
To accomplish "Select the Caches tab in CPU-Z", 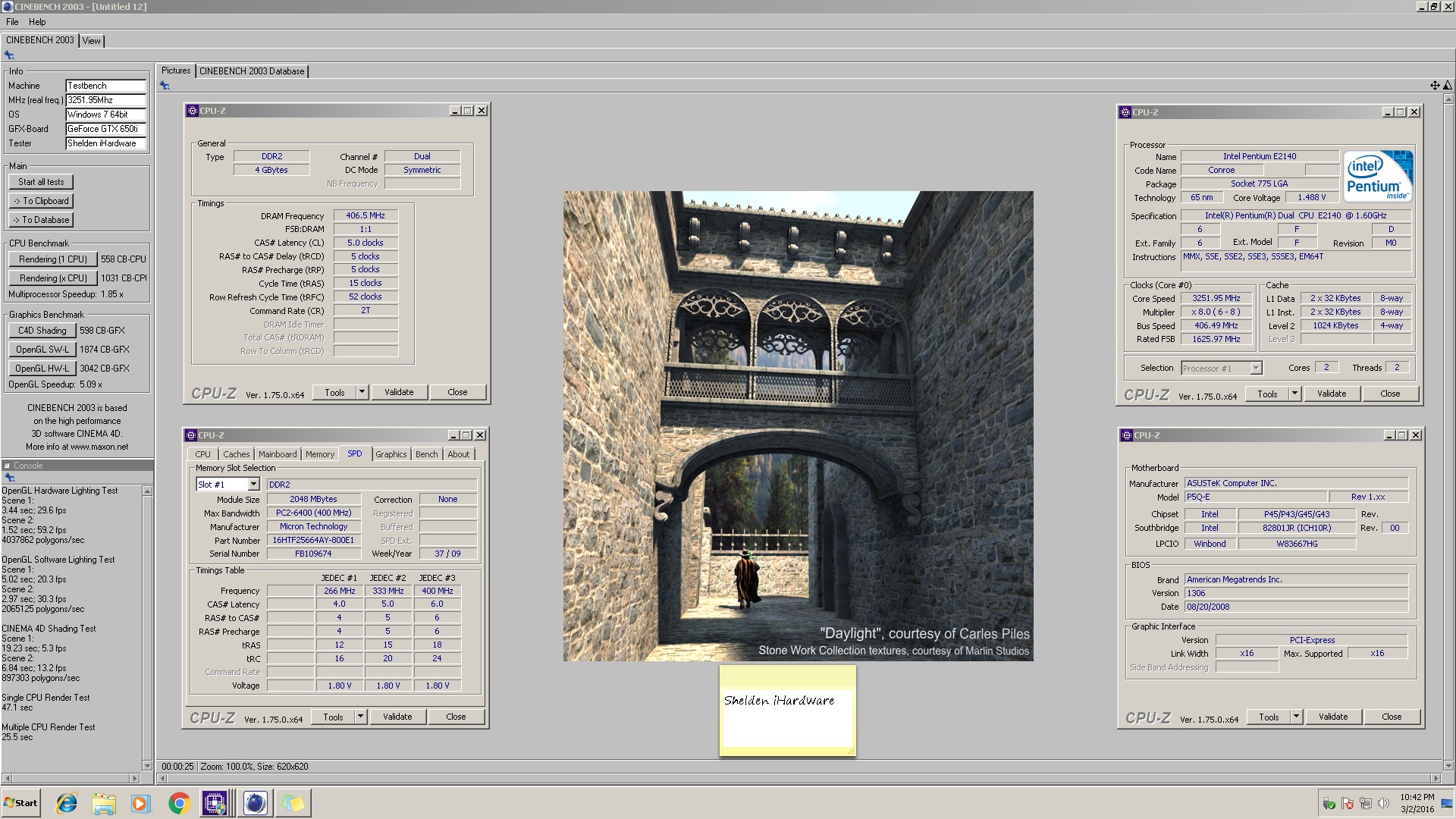I will click(x=237, y=454).
